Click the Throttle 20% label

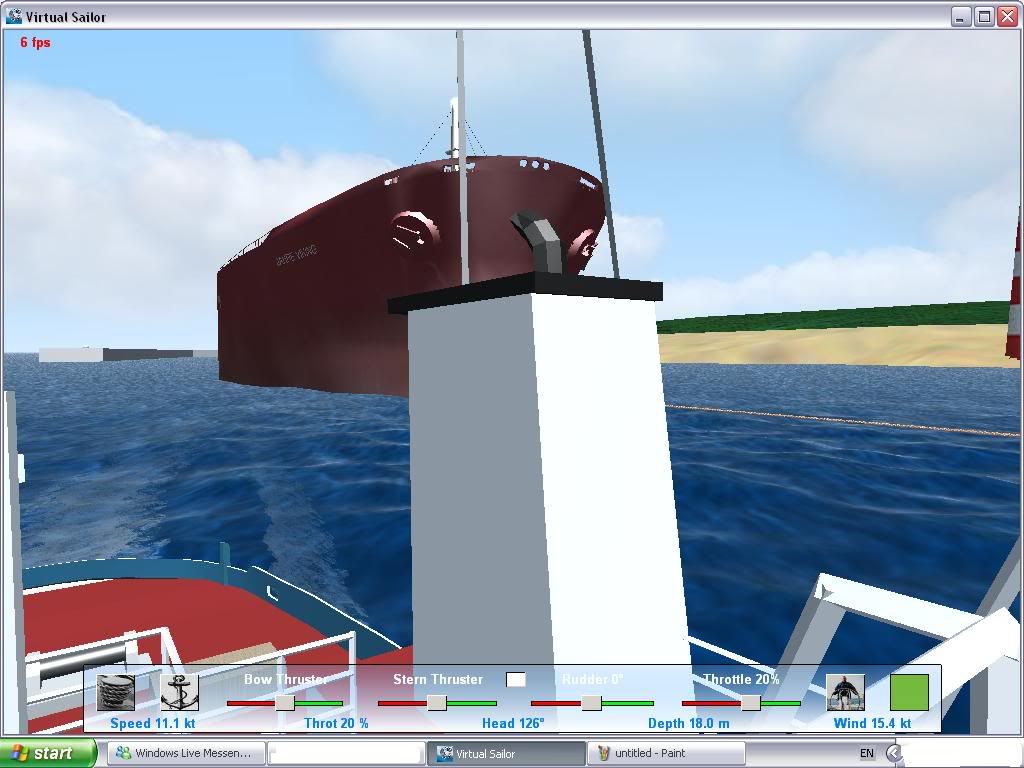[x=741, y=679]
